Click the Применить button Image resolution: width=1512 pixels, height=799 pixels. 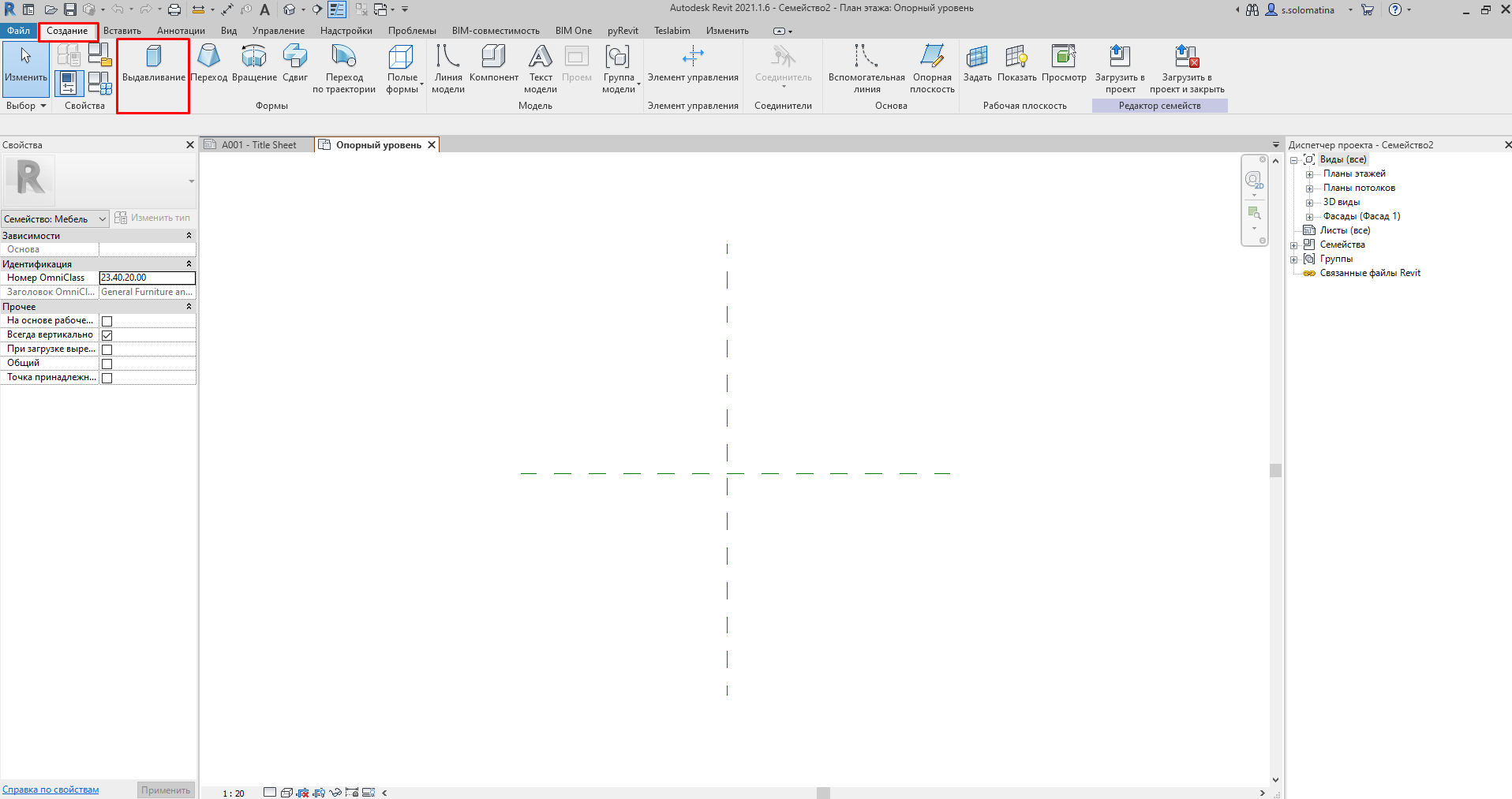[x=166, y=790]
